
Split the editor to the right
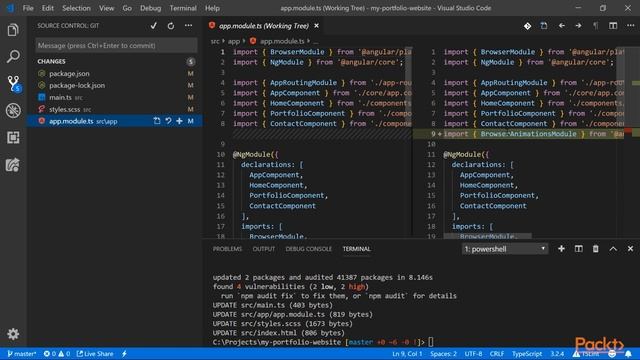pos(613,26)
